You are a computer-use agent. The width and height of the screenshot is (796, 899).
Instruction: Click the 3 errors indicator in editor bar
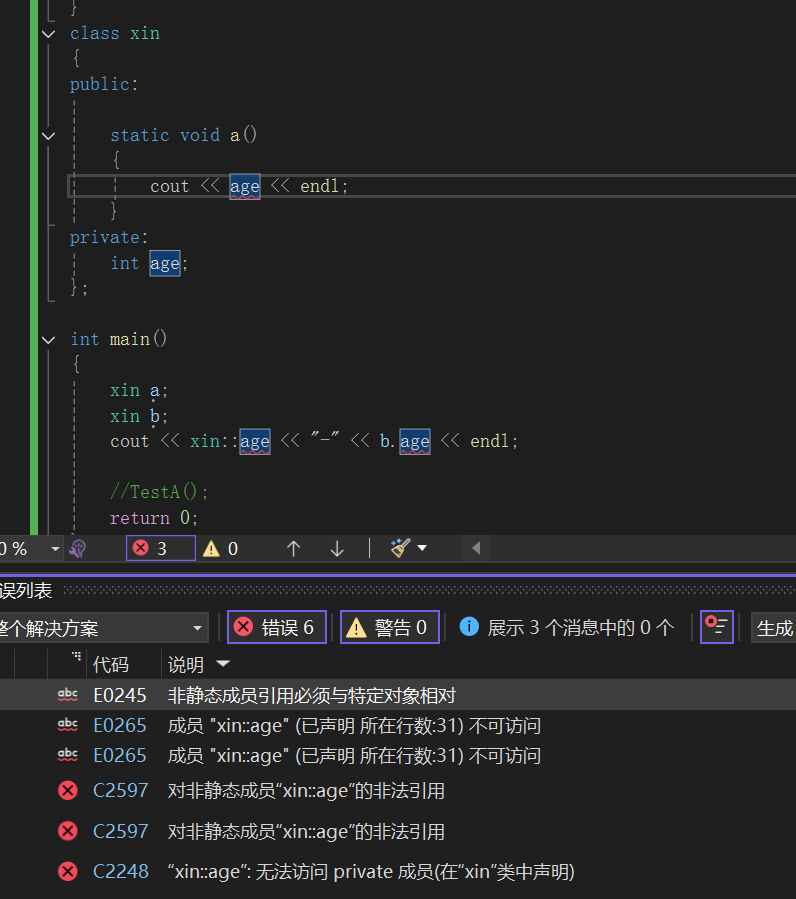click(161, 548)
